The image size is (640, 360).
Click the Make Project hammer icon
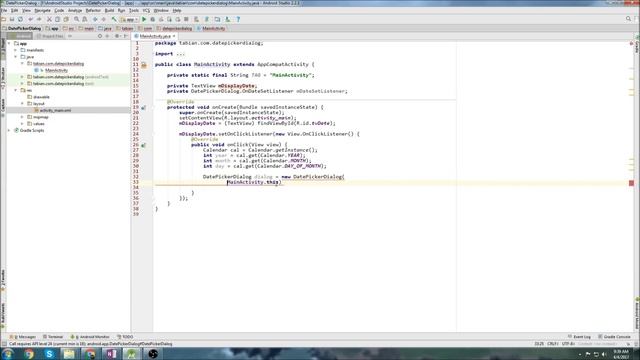114,19
